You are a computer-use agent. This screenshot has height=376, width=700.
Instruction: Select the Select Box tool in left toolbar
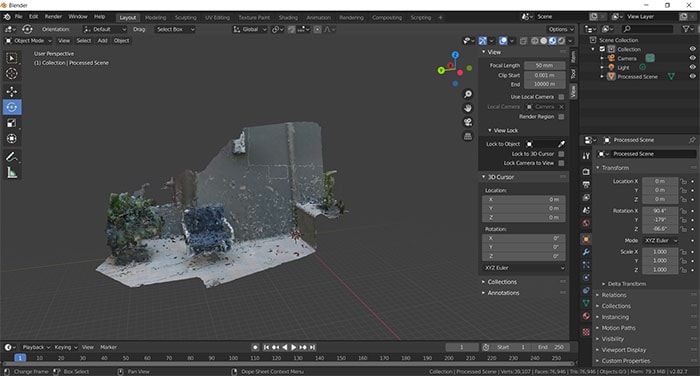pyautogui.click(x=12, y=58)
